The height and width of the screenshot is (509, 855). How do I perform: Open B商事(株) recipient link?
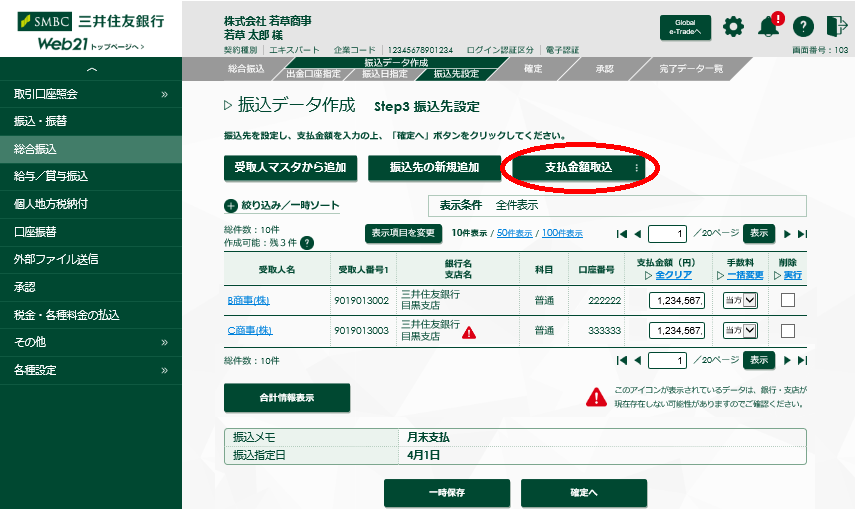248,300
